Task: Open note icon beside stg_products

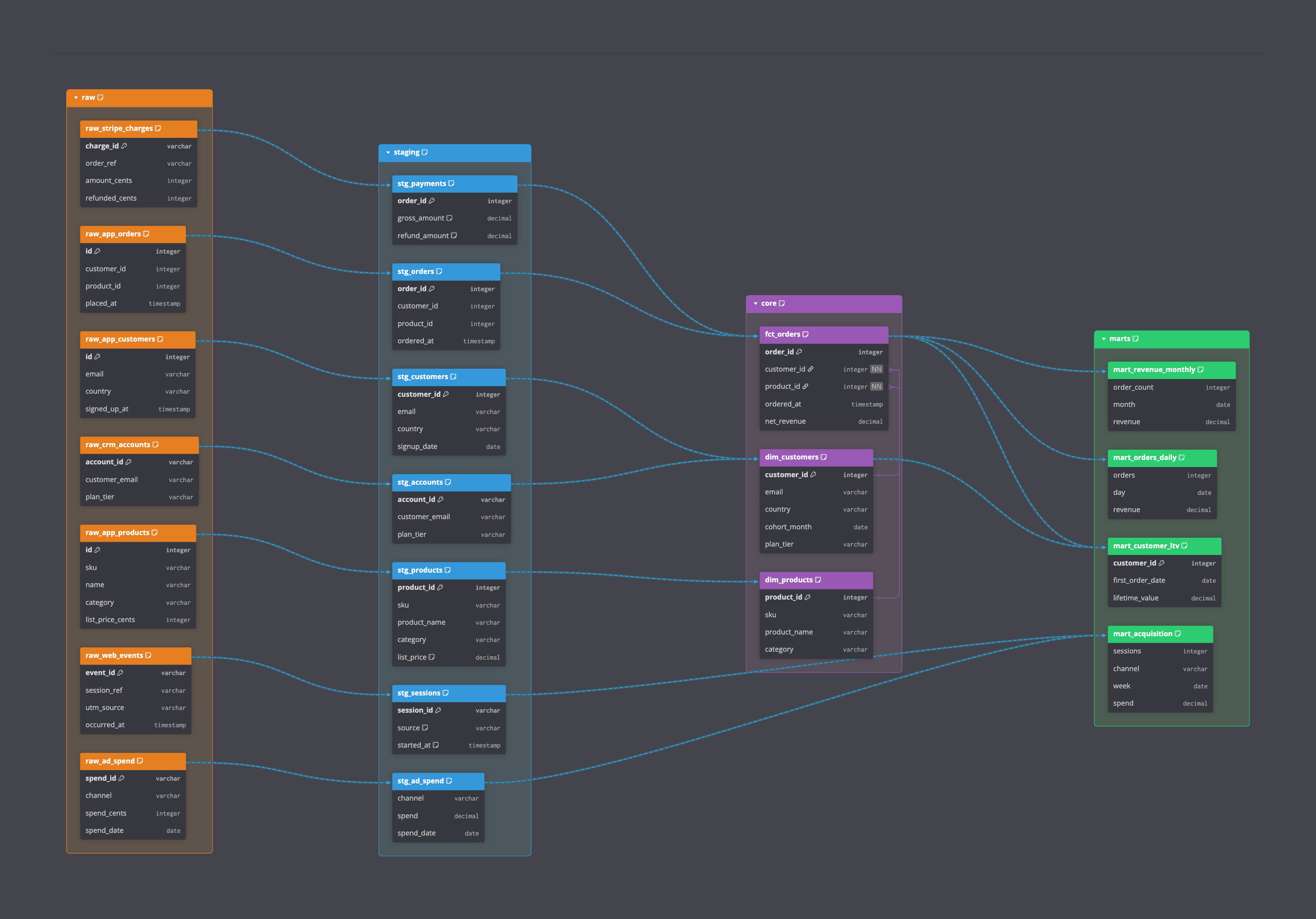Action: coord(447,570)
